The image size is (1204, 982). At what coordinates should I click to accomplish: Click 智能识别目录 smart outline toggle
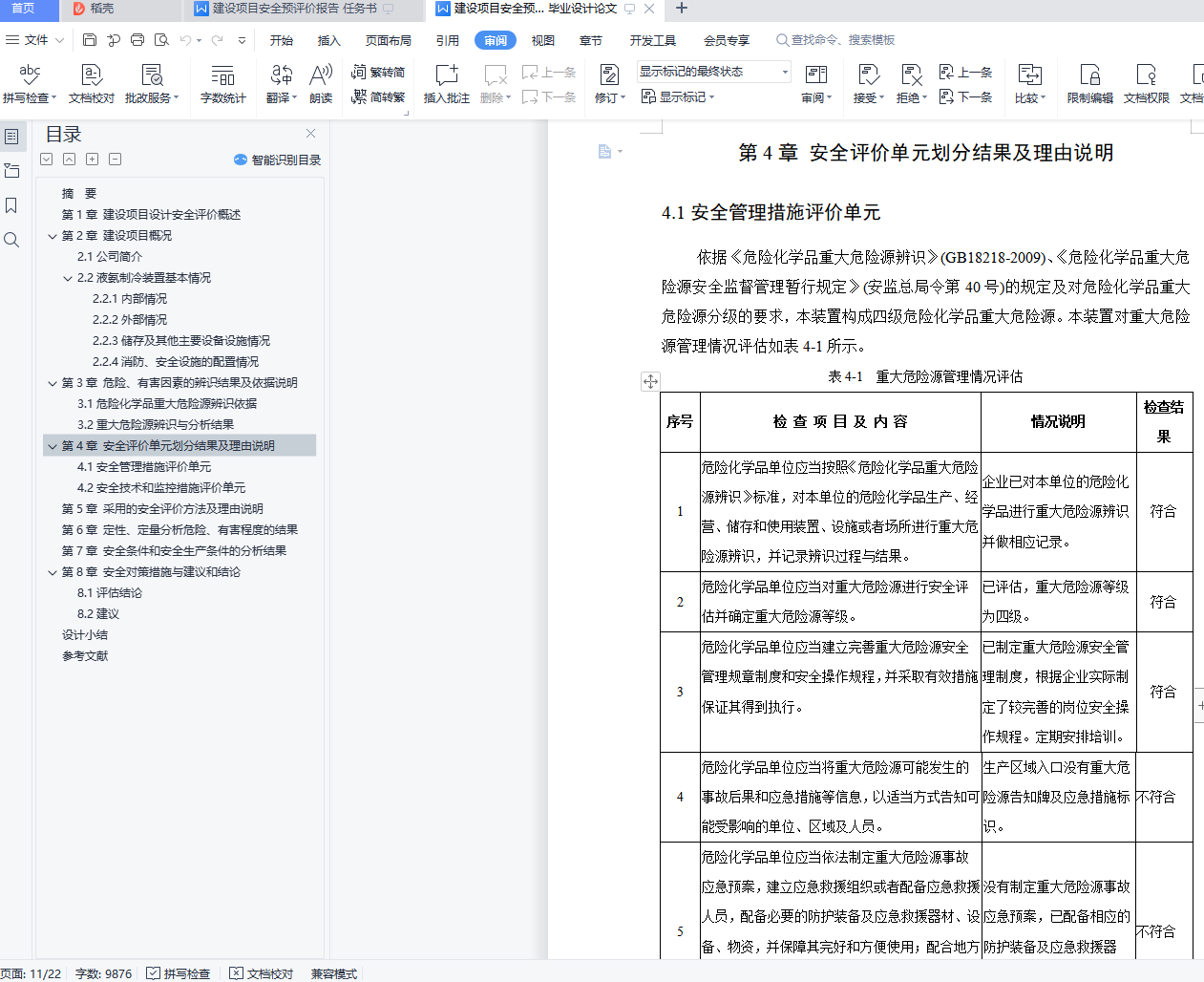(x=277, y=160)
